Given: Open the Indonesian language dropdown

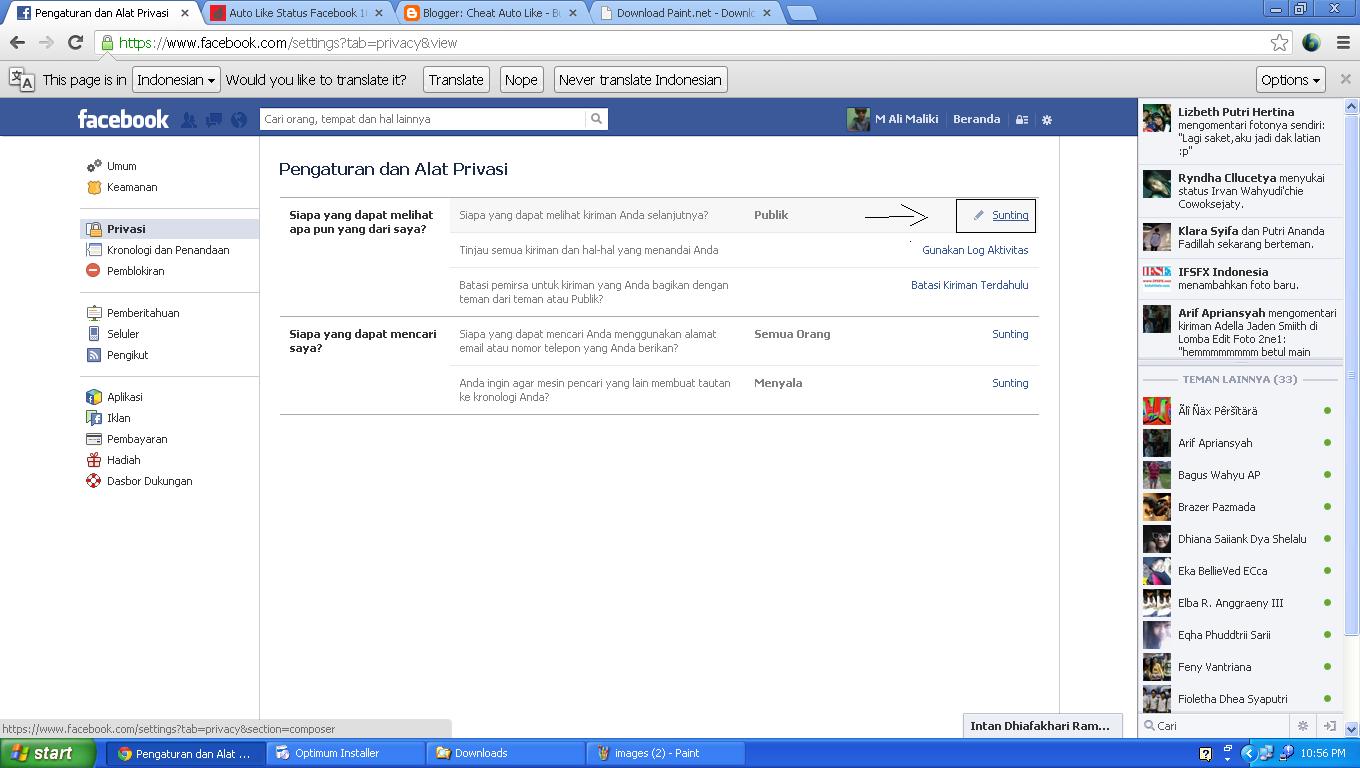Looking at the screenshot, I should pos(176,79).
